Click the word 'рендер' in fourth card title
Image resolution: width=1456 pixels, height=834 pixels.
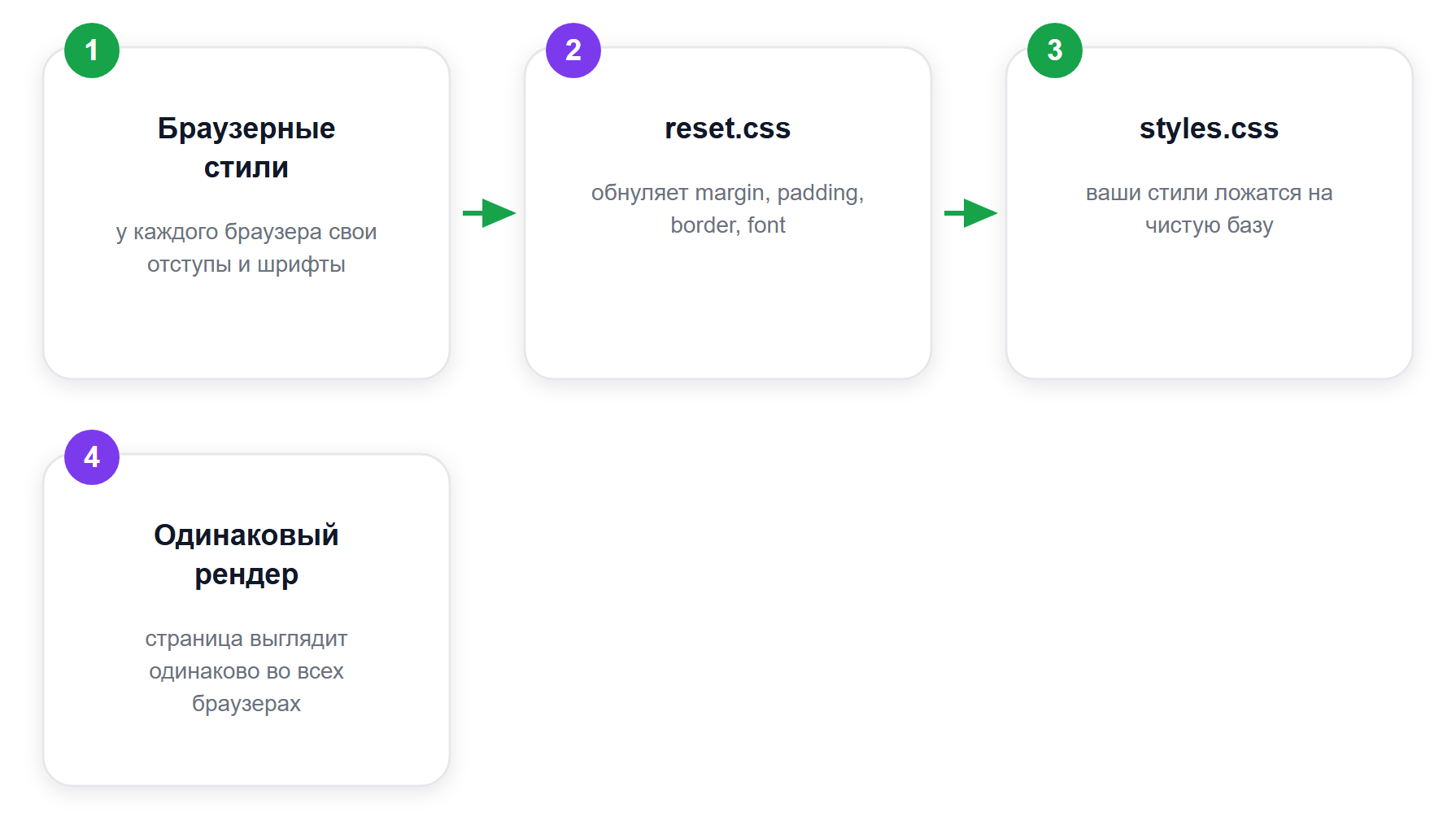tap(246, 574)
